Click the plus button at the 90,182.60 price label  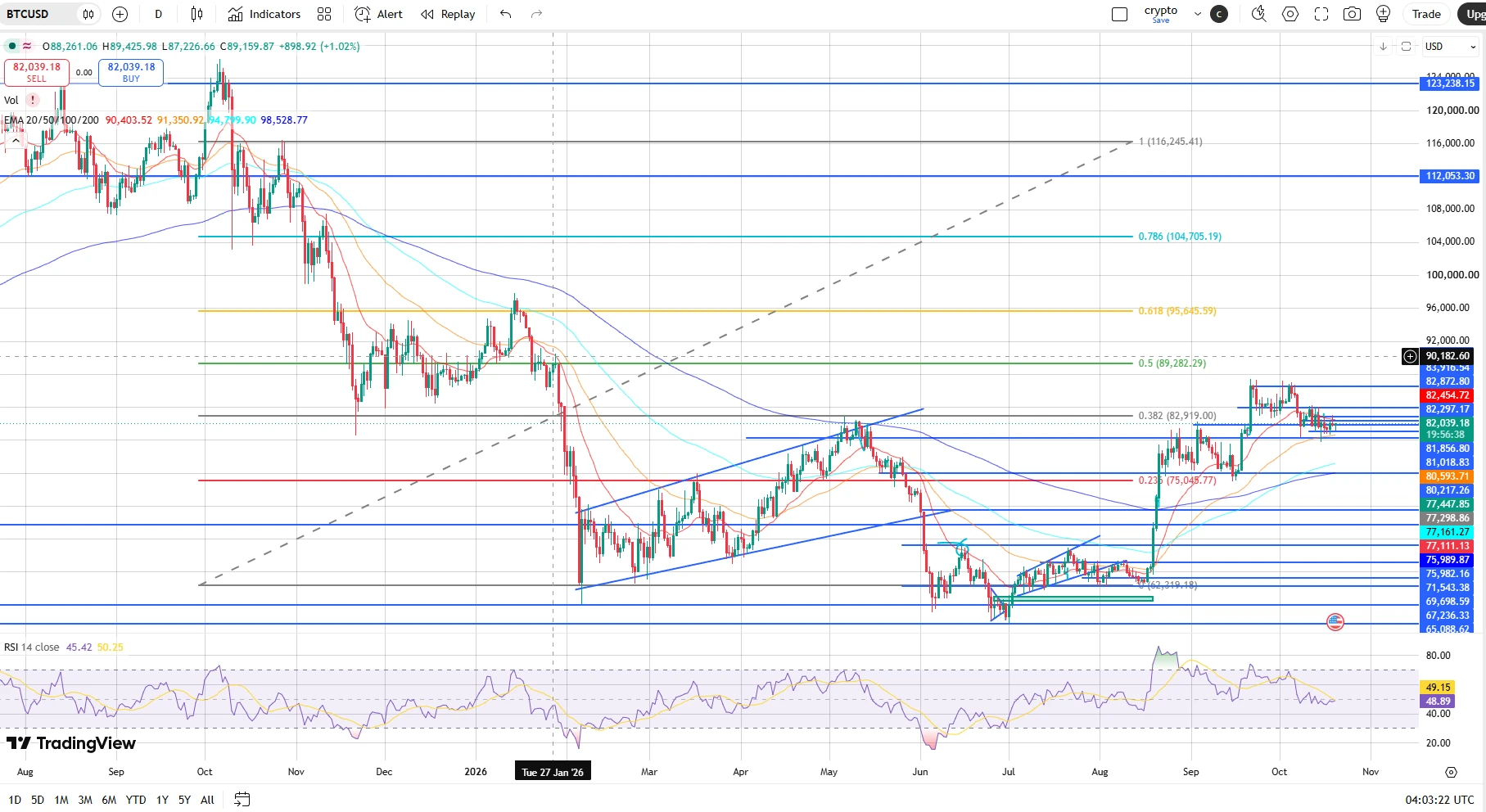1410,356
